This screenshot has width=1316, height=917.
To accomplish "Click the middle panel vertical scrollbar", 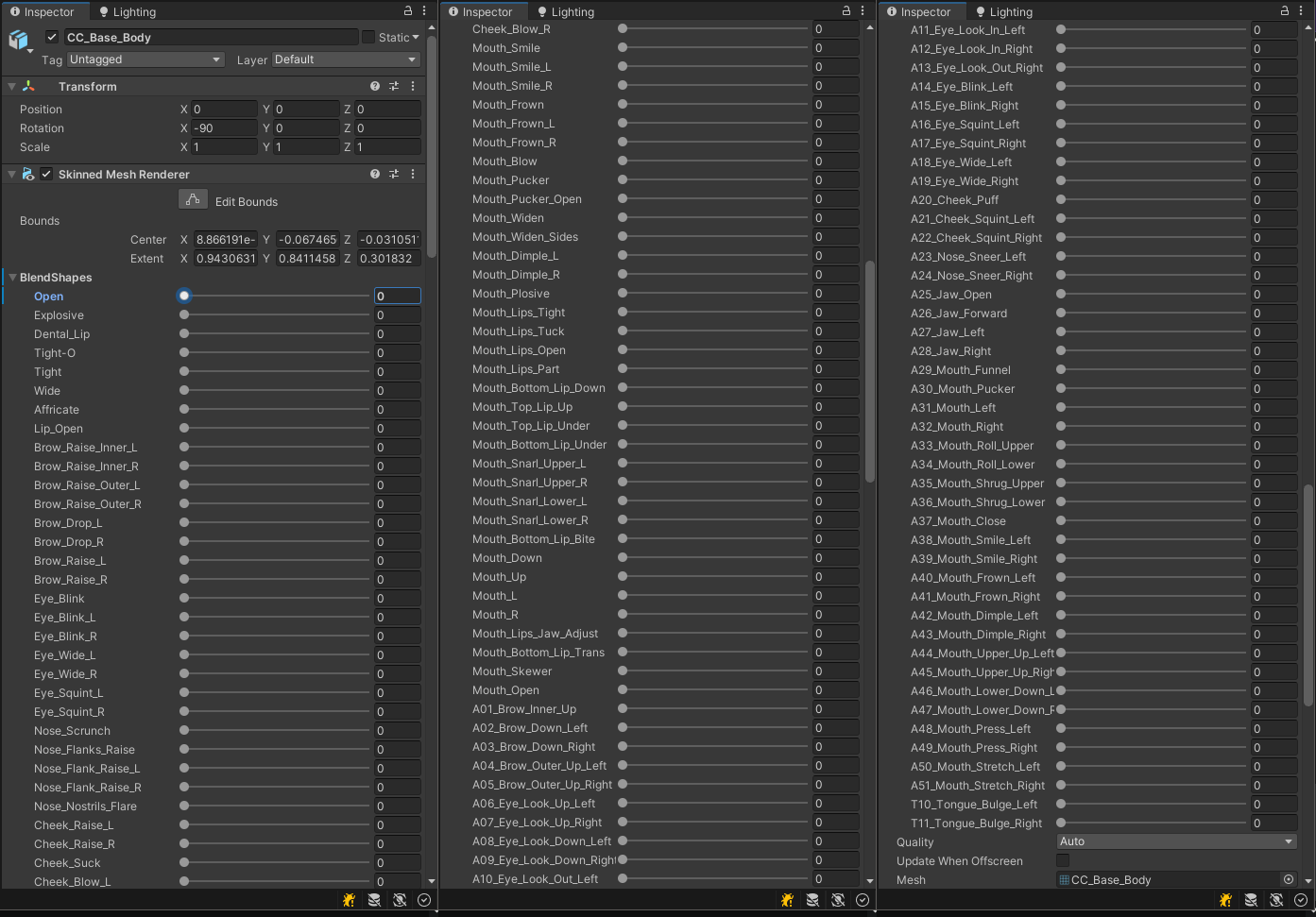I will 870,371.
